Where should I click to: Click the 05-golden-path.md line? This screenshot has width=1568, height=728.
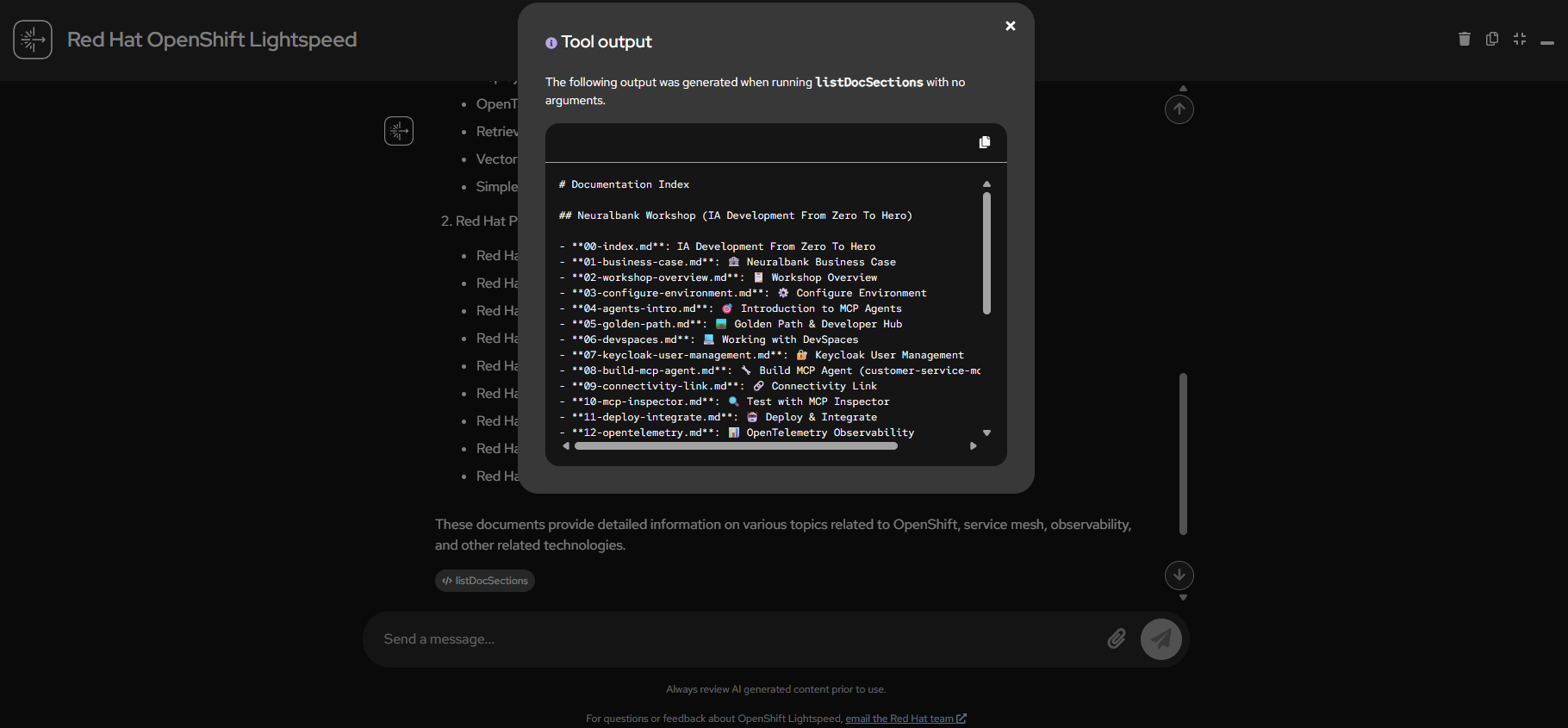[731, 324]
